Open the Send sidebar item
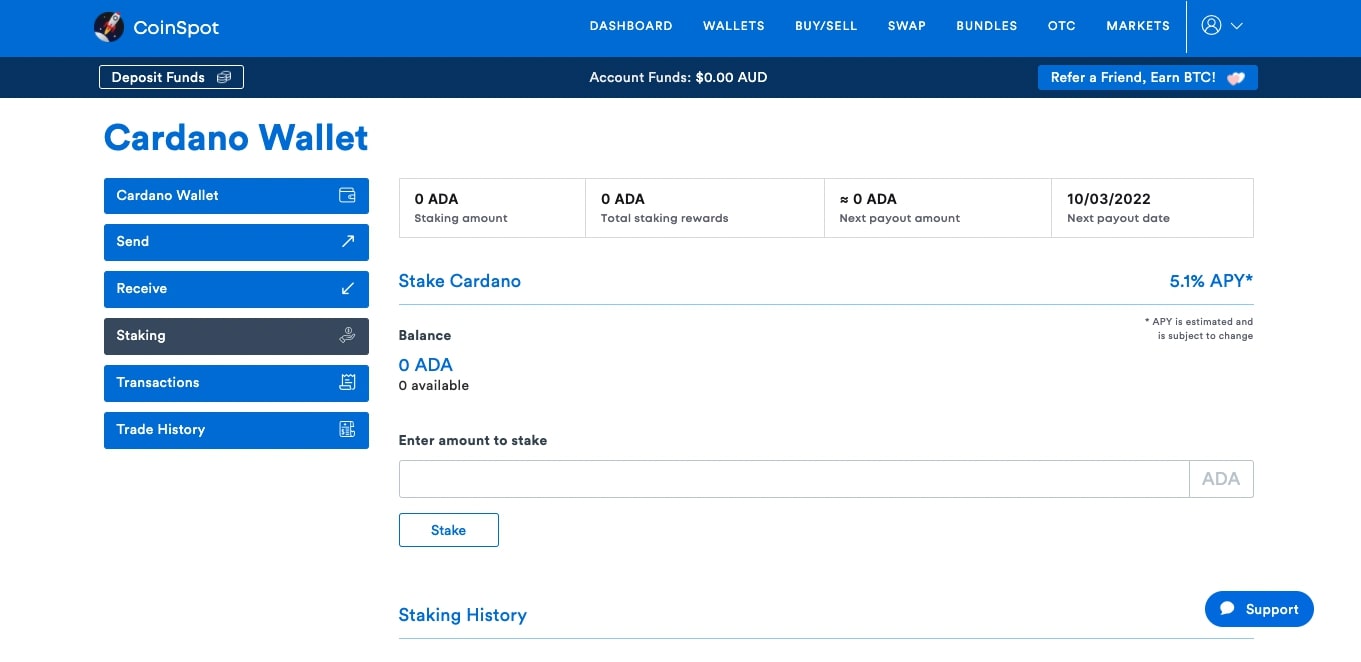1361x662 pixels. [x=236, y=242]
